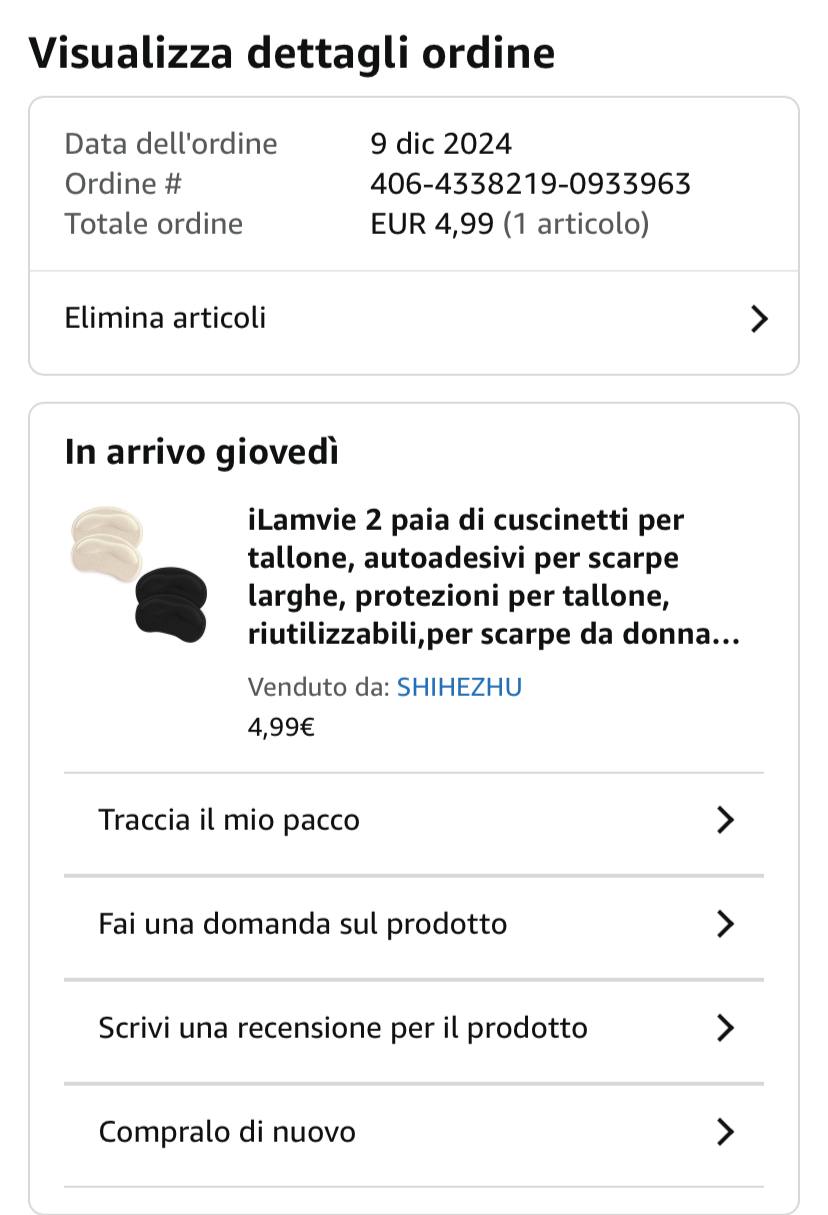Click the chevron arrow beside Elimina articoli
This screenshot has height=1215, width=828.
759,319
